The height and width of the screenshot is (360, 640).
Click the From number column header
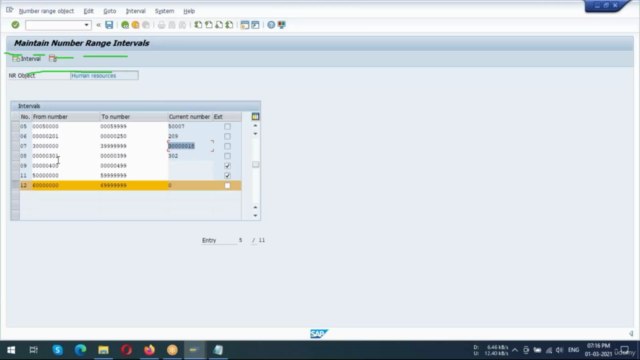point(65,117)
